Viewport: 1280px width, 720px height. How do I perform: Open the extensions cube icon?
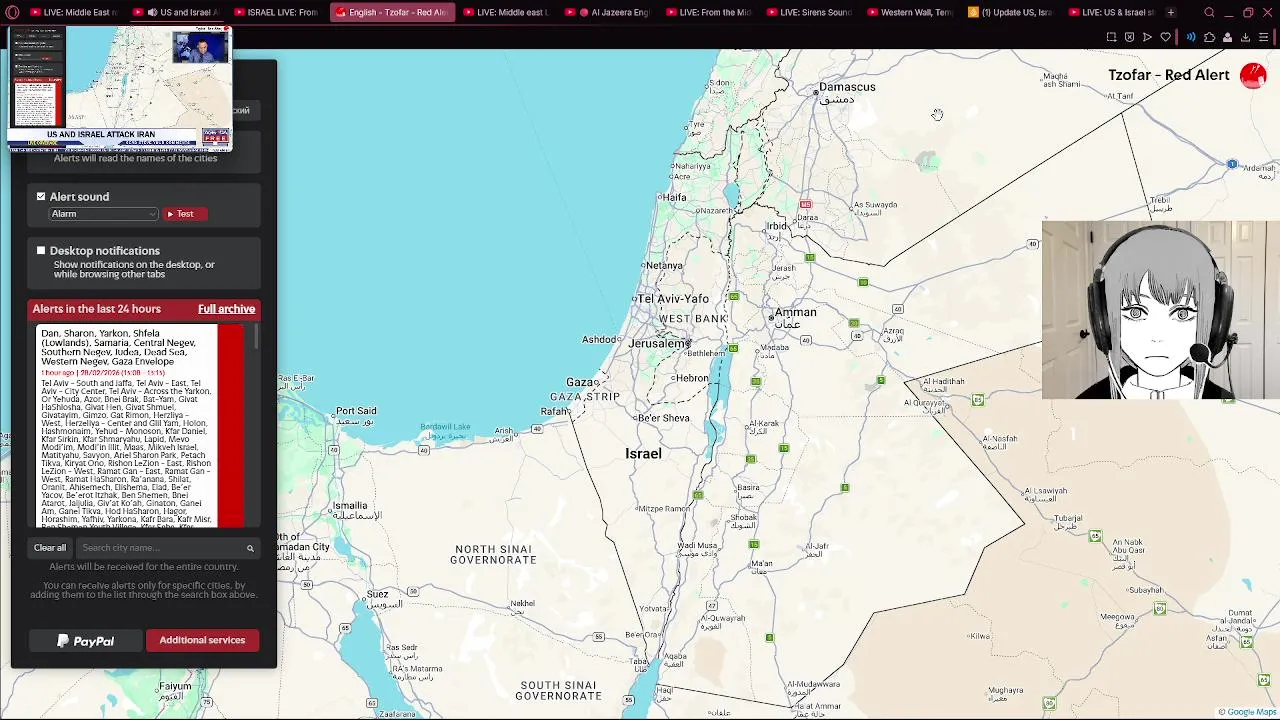[x=1209, y=37]
